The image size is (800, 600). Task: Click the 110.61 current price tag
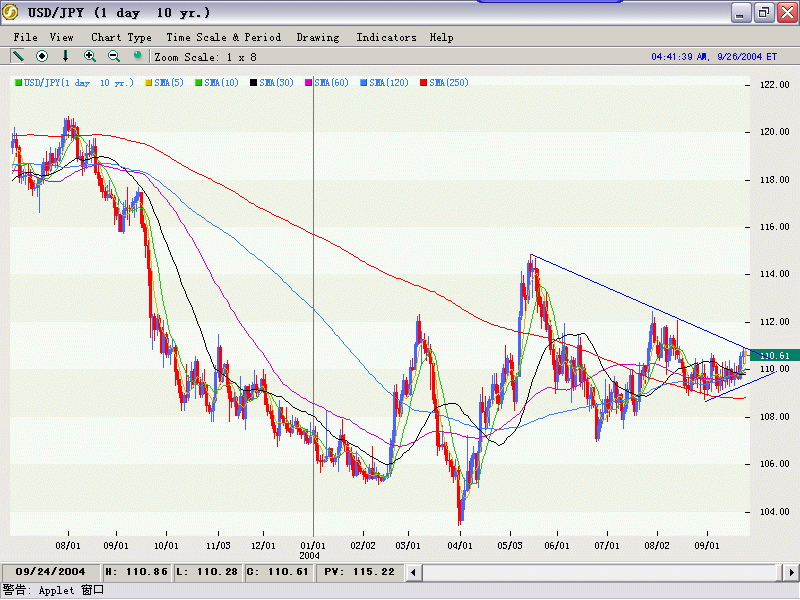pyautogui.click(x=774, y=355)
